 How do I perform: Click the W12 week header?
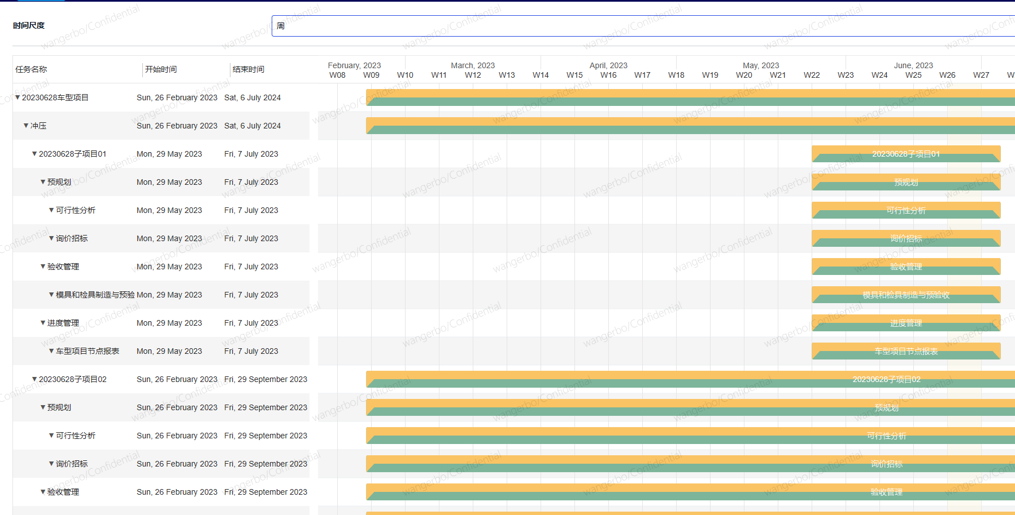[x=473, y=75]
